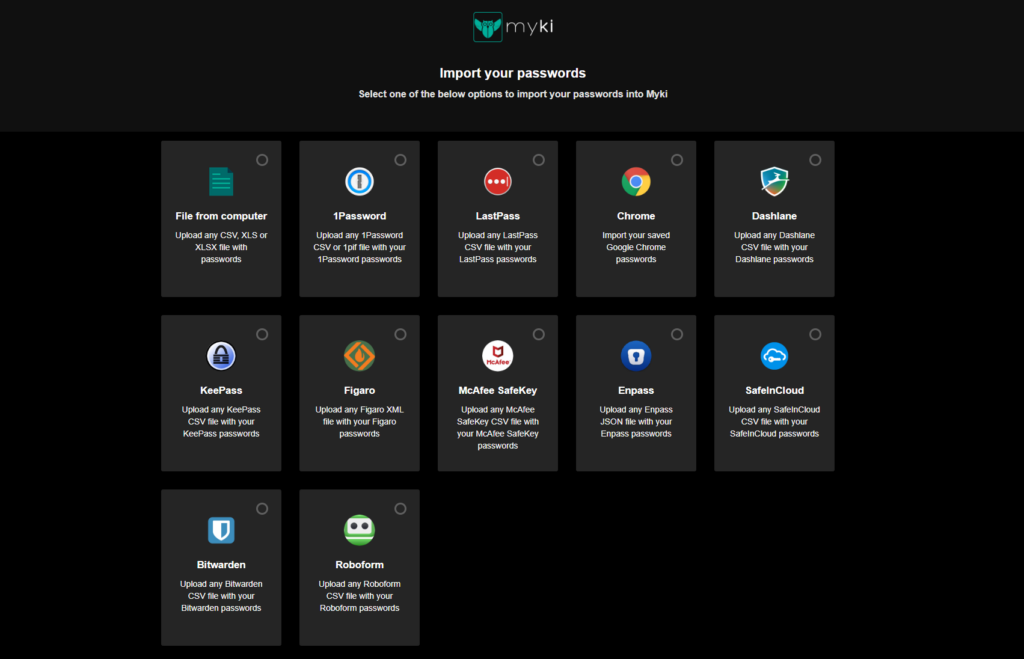Select the Roboform radio button

coord(400,509)
